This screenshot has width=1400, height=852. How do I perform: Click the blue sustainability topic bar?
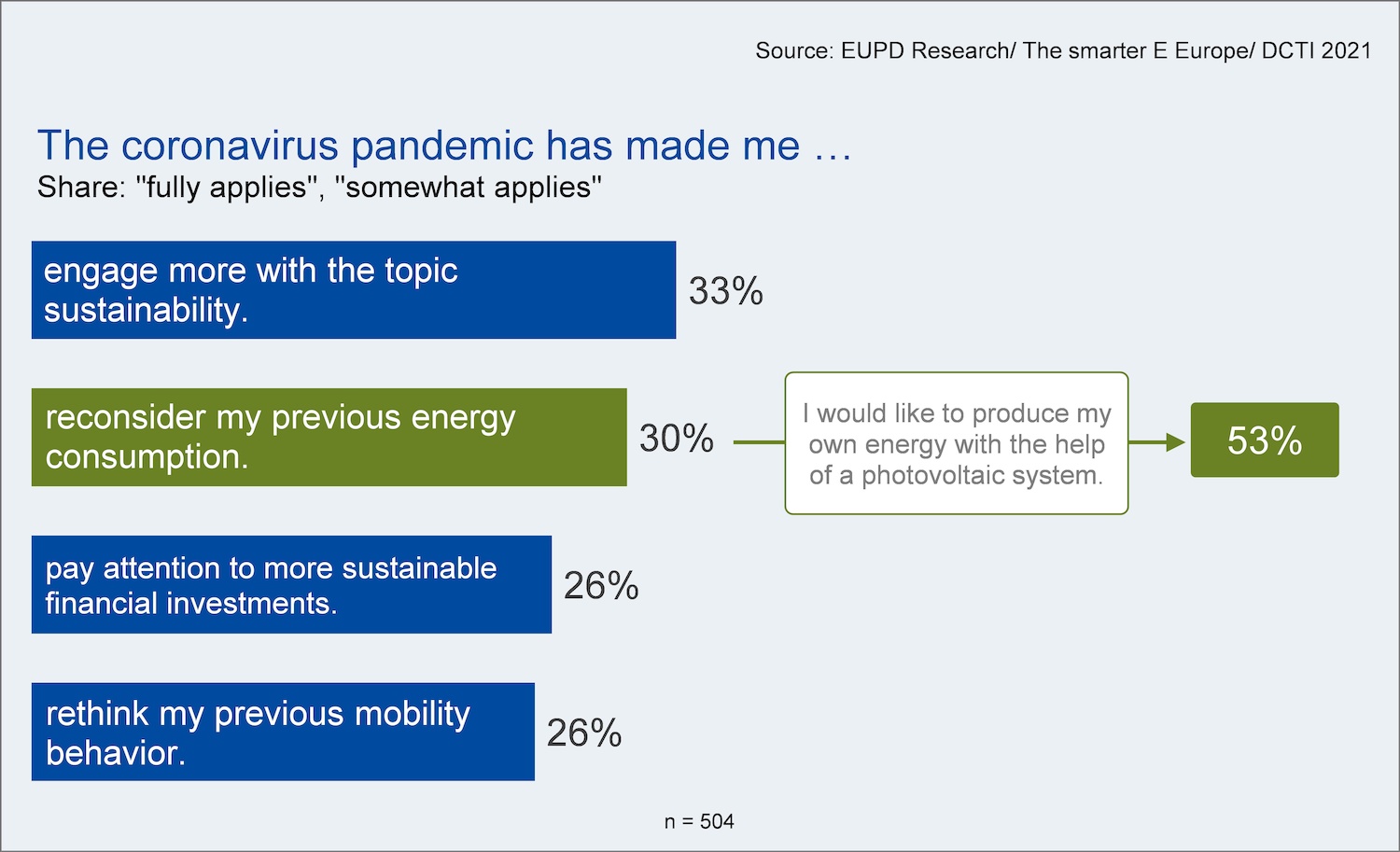(x=353, y=290)
